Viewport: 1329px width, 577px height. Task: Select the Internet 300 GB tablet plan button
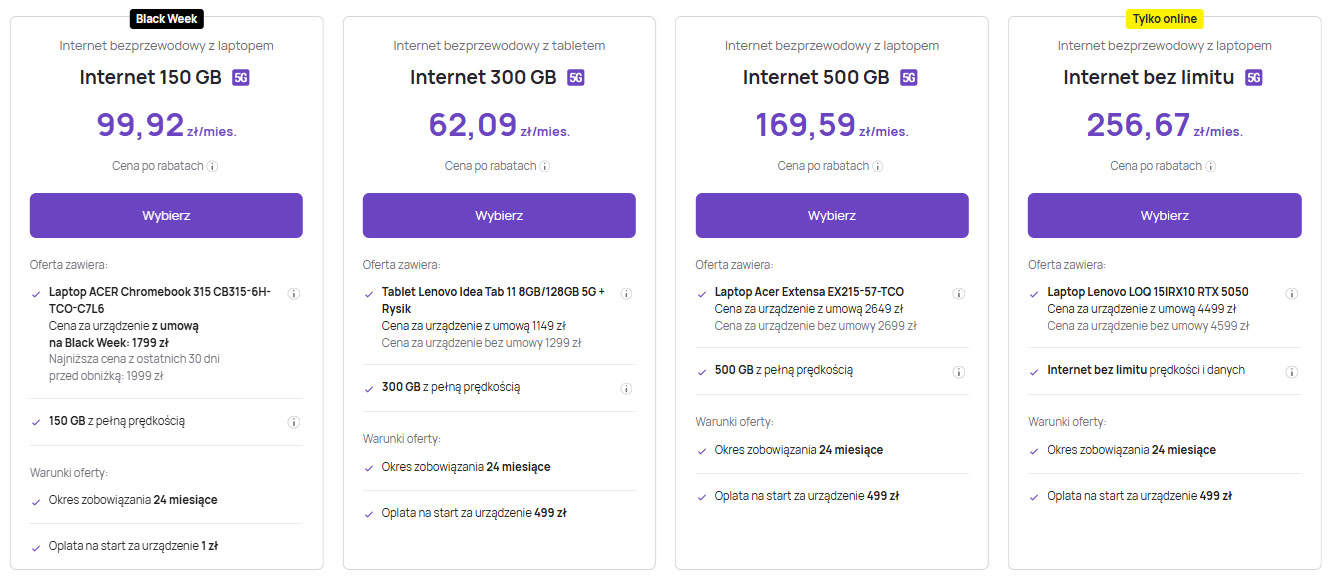(499, 215)
